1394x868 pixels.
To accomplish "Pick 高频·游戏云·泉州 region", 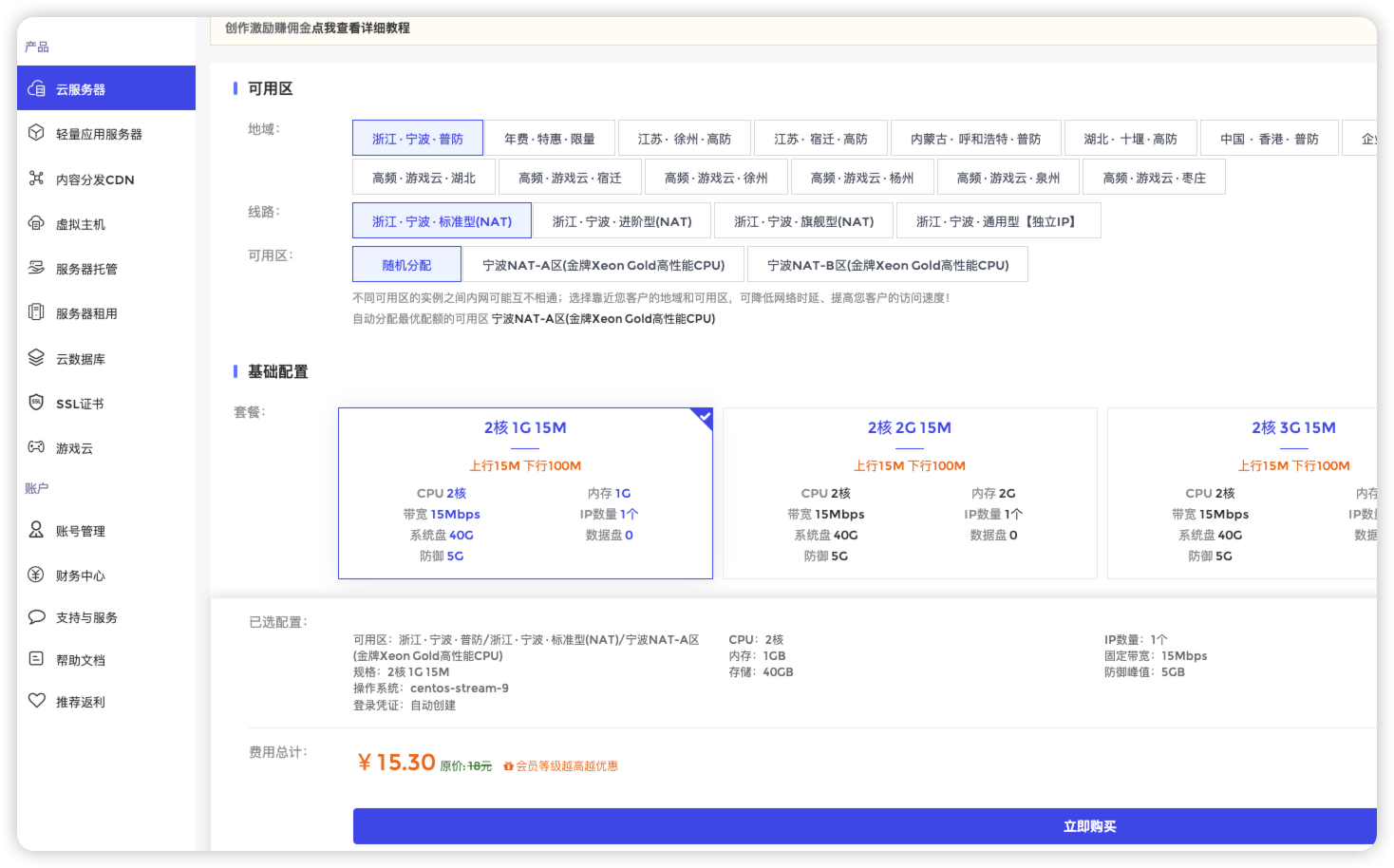I will click(1009, 178).
